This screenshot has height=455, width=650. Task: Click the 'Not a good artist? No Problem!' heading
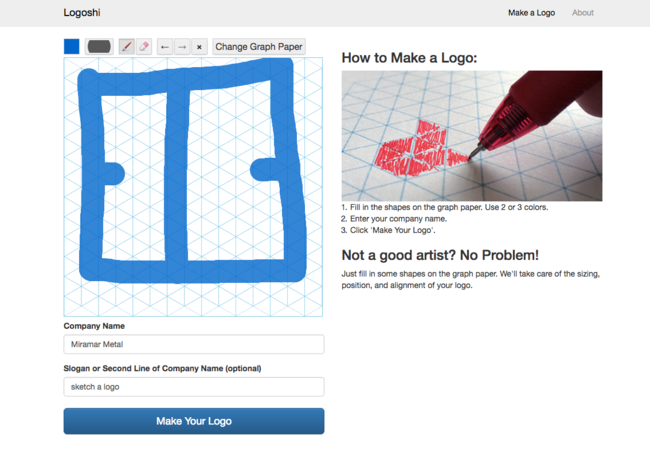tap(440, 255)
